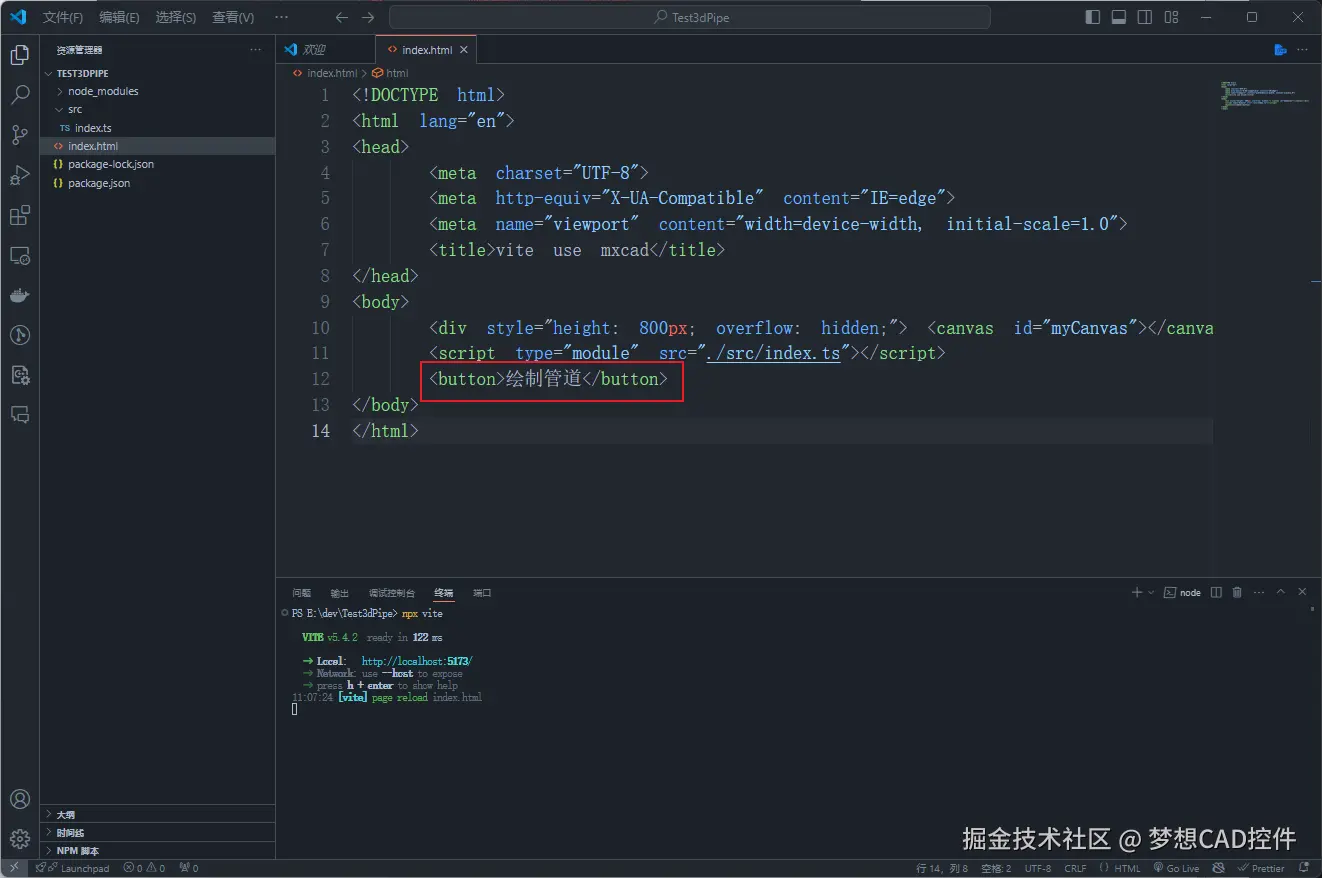Click the blue editor action icon

coord(1280,49)
